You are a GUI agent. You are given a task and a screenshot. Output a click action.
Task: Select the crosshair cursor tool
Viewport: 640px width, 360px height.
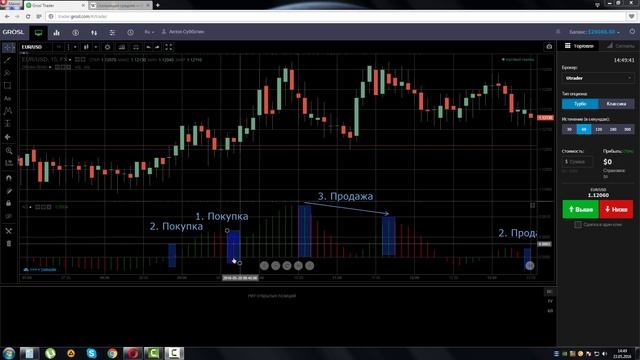click(8, 48)
